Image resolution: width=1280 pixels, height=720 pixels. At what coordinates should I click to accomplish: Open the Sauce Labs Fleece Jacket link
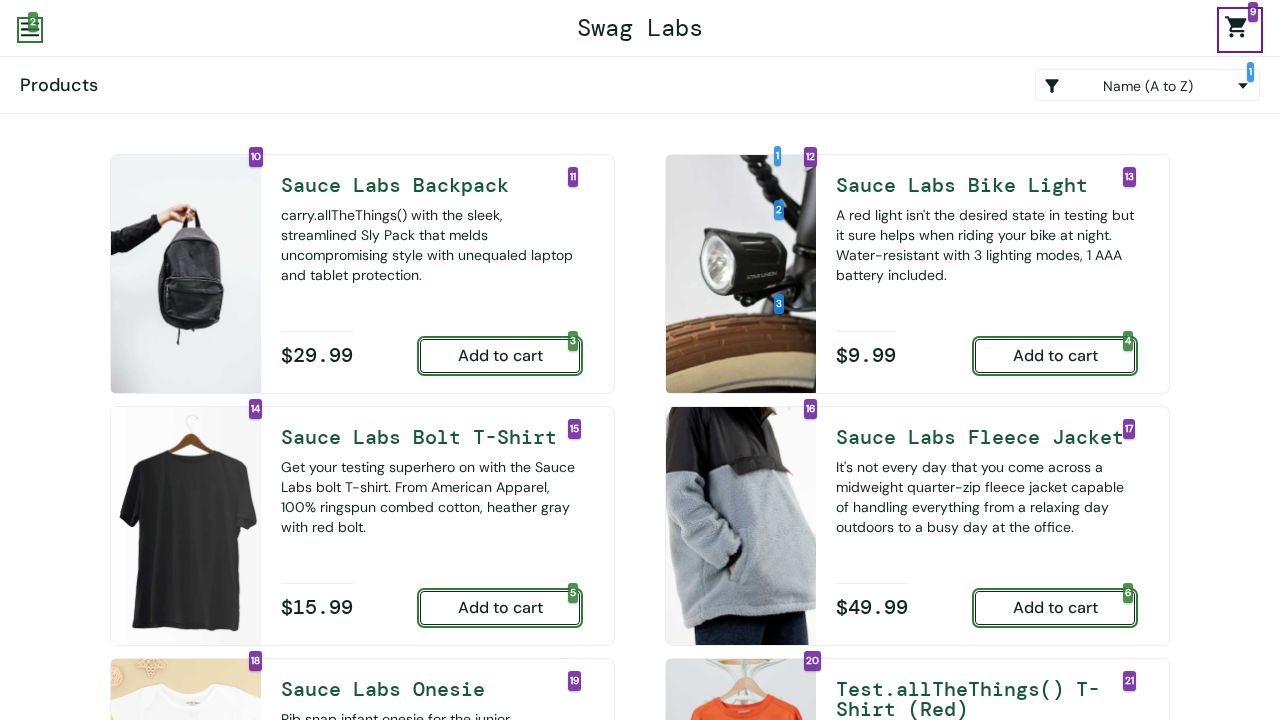pyautogui.click(x=979, y=437)
